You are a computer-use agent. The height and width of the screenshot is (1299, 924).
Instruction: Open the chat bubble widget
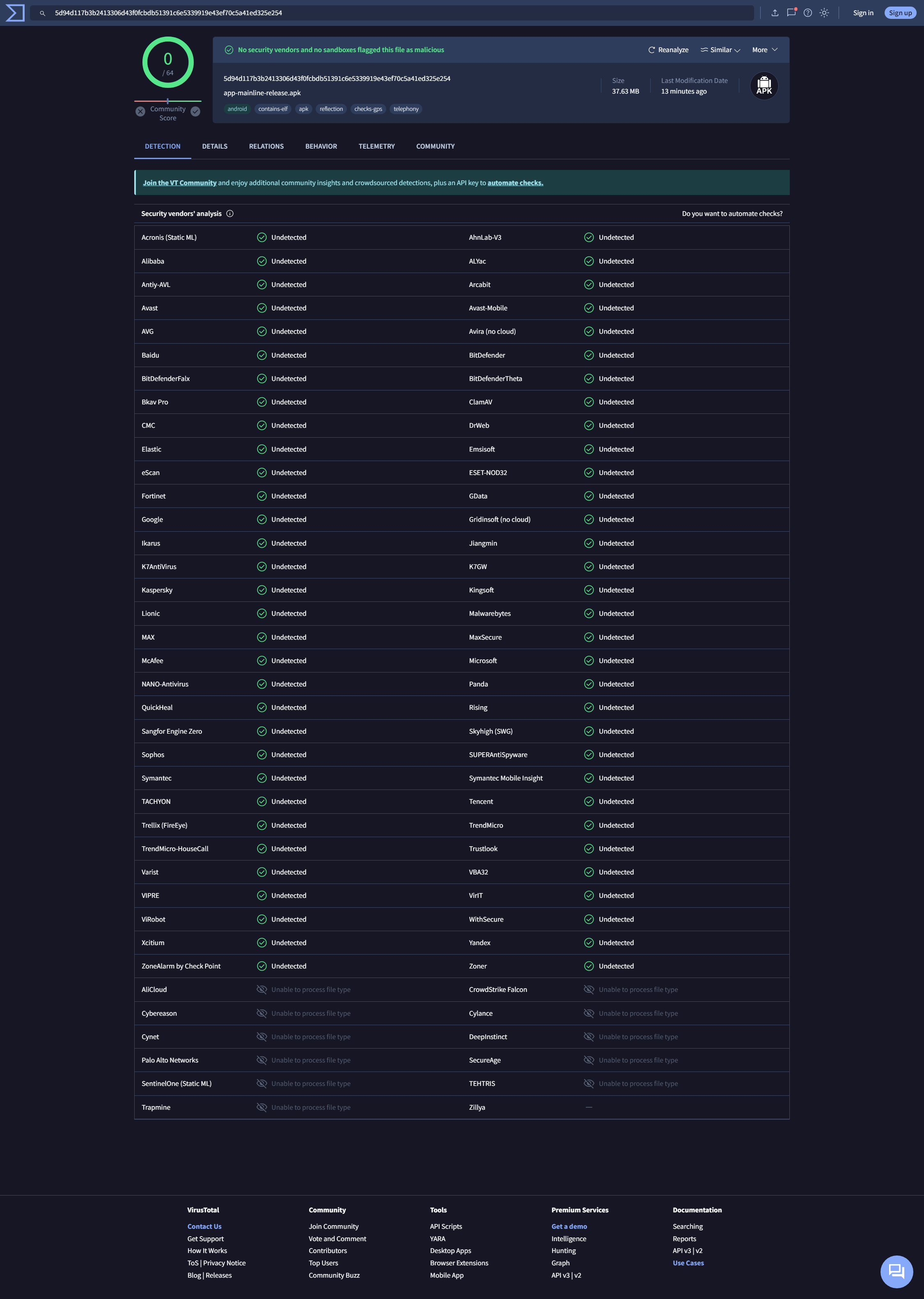896,1271
